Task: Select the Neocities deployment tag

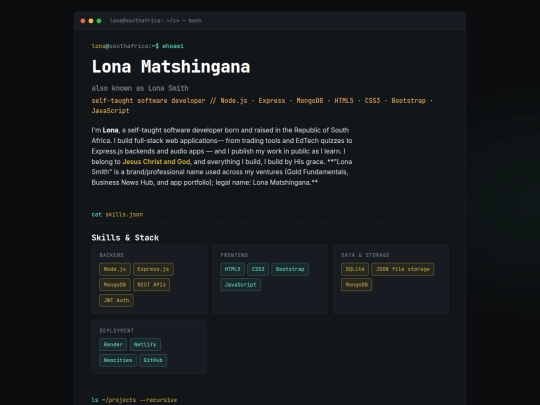Action: (118, 360)
